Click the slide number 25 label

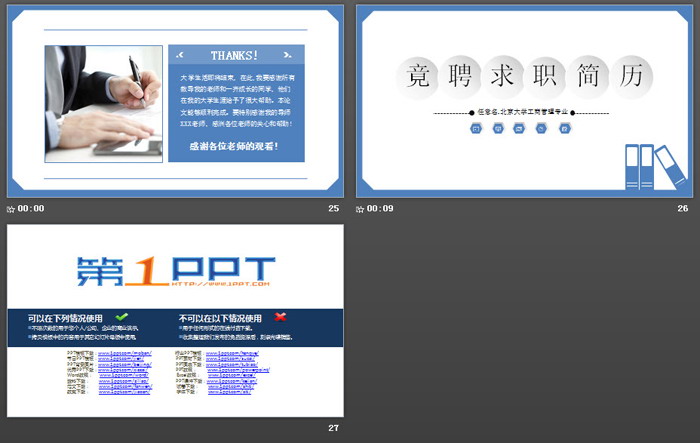(333, 209)
